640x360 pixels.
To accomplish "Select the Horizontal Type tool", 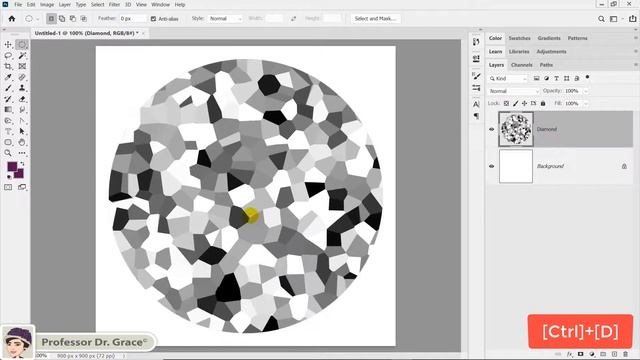I will click(x=8, y=131).
